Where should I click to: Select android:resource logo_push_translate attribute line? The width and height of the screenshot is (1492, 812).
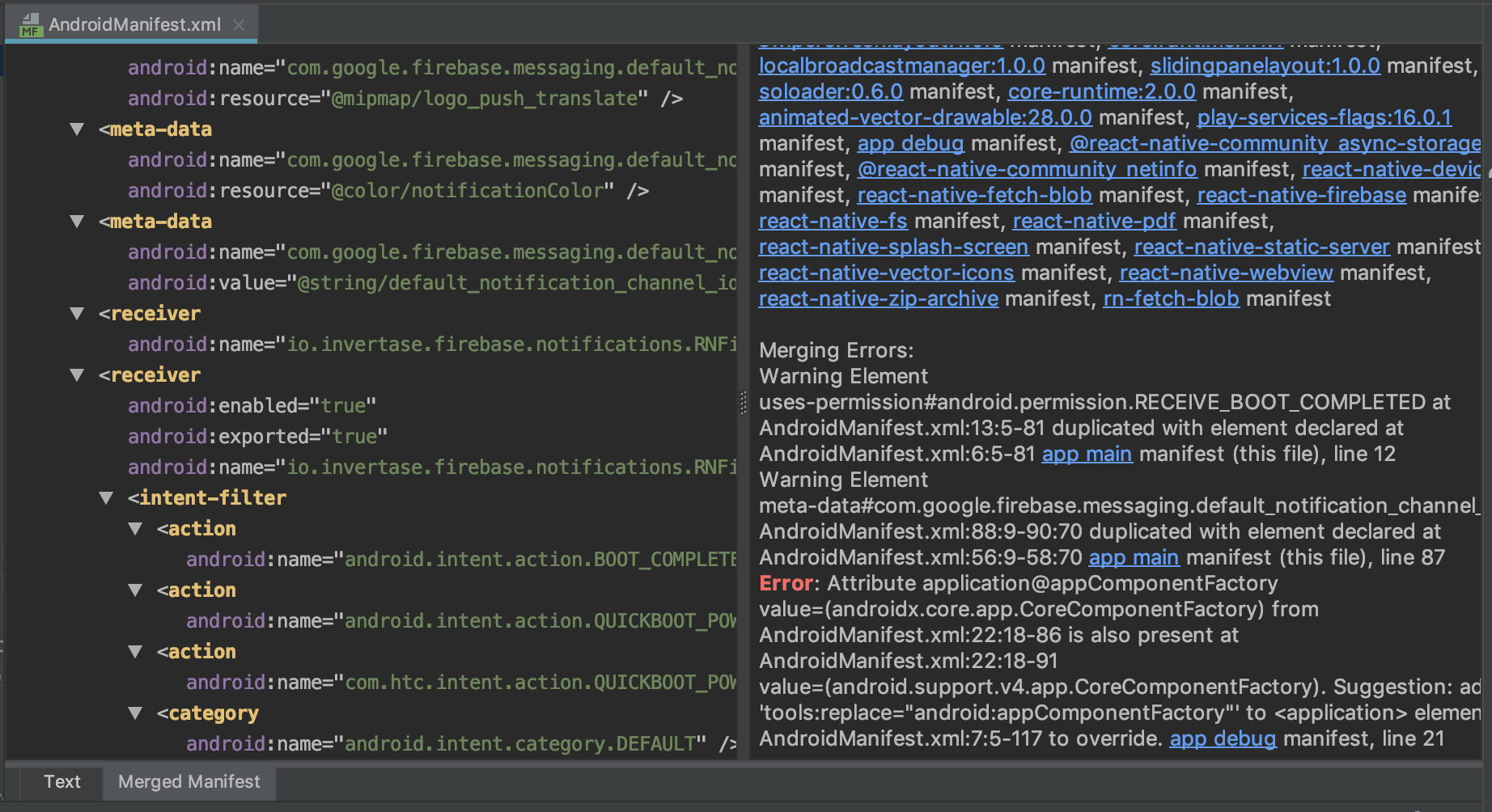coord(405,98)
